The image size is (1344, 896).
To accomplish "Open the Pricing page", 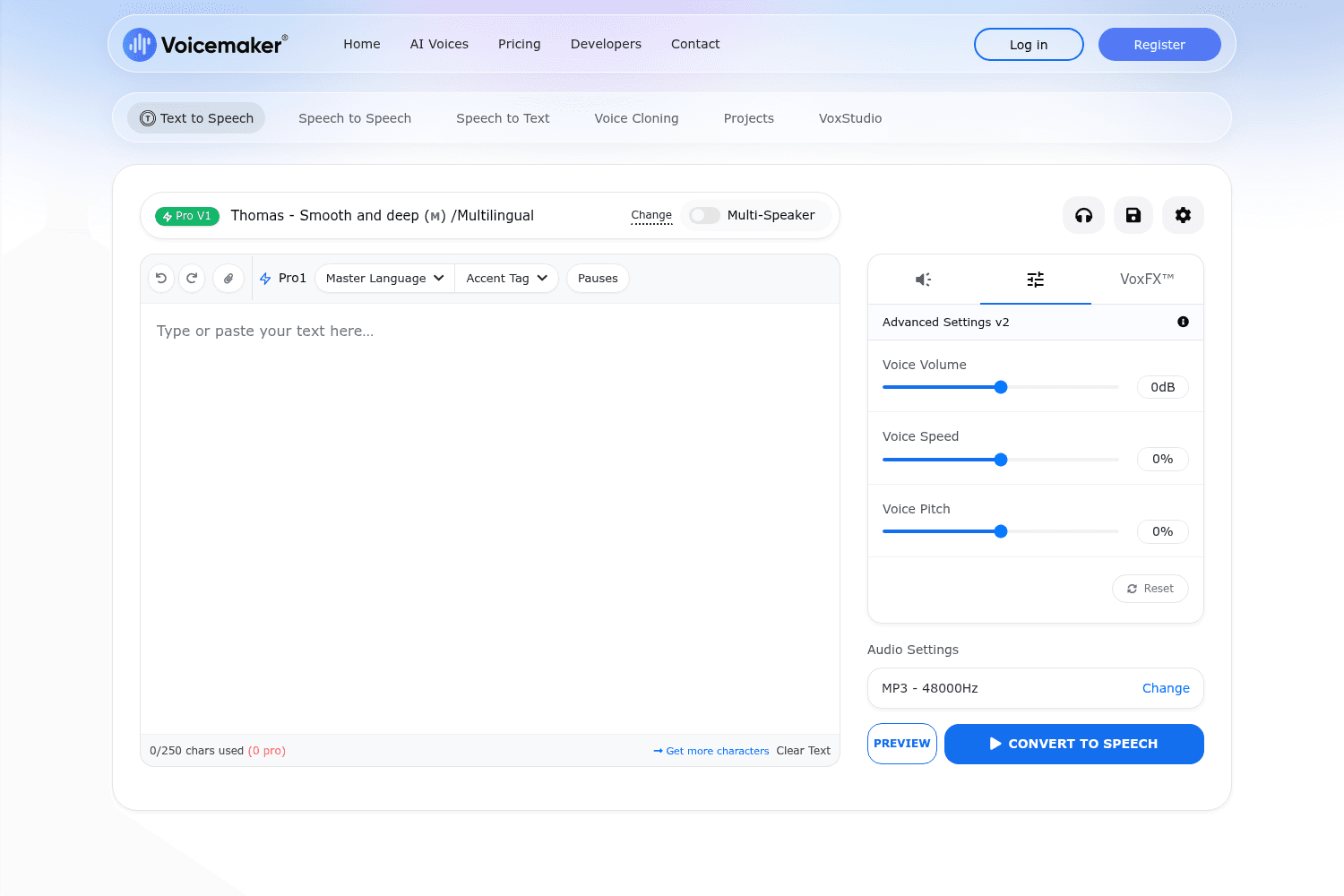I will click(520, 44).
